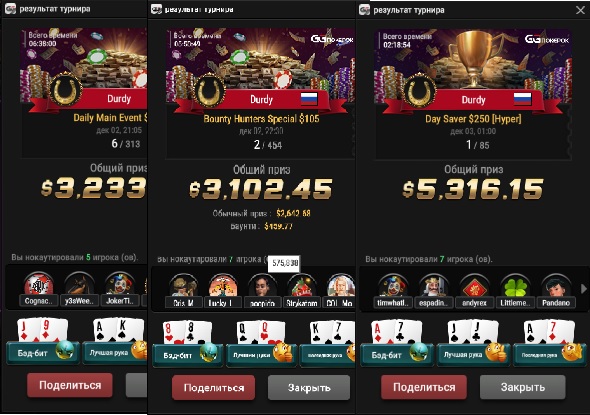The height and width of the screenshot is (415, 590).
Task: Expand knocked-out players list with right arrow
Action: (x=583, y=289)
